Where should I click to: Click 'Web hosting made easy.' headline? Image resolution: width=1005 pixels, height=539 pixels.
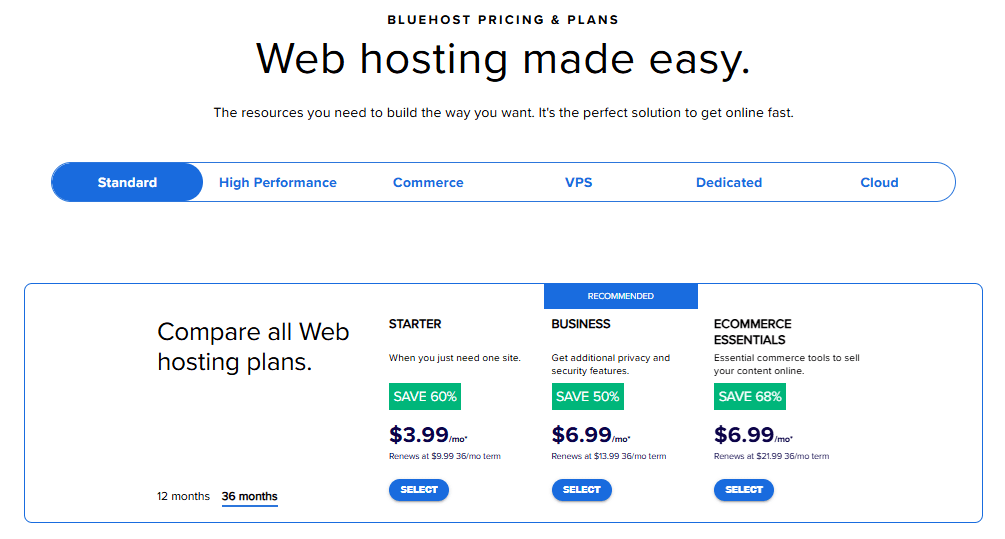tap(503, 60)
